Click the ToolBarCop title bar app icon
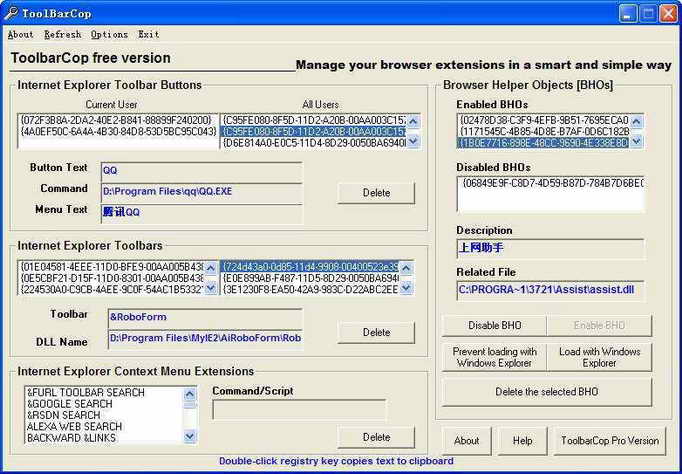Viewport: 682px width, 474px height. click(x=11, y=12)
